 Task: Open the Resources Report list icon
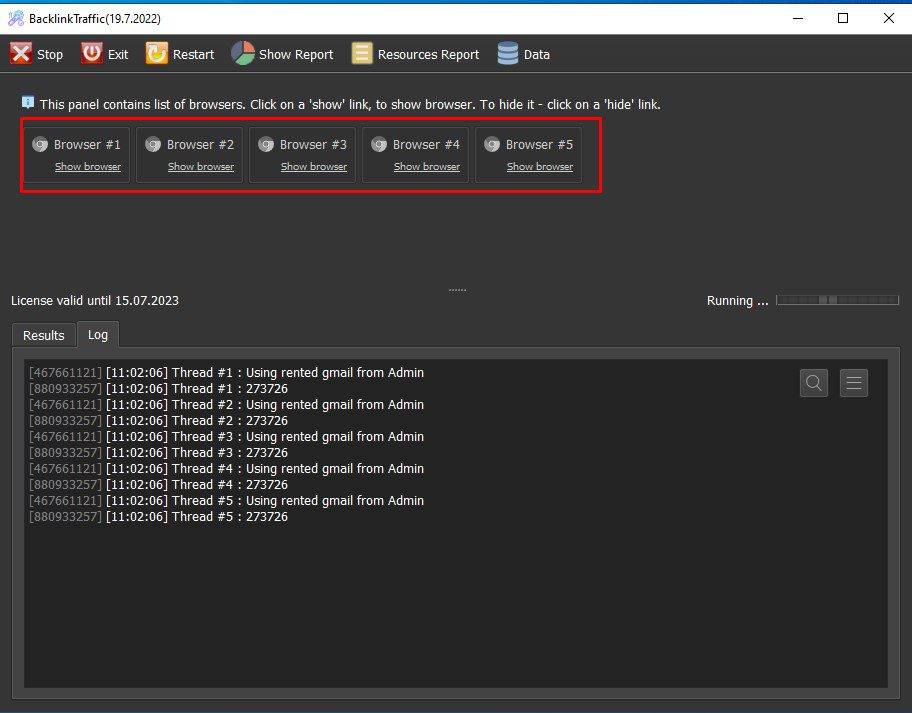point(362,54)
